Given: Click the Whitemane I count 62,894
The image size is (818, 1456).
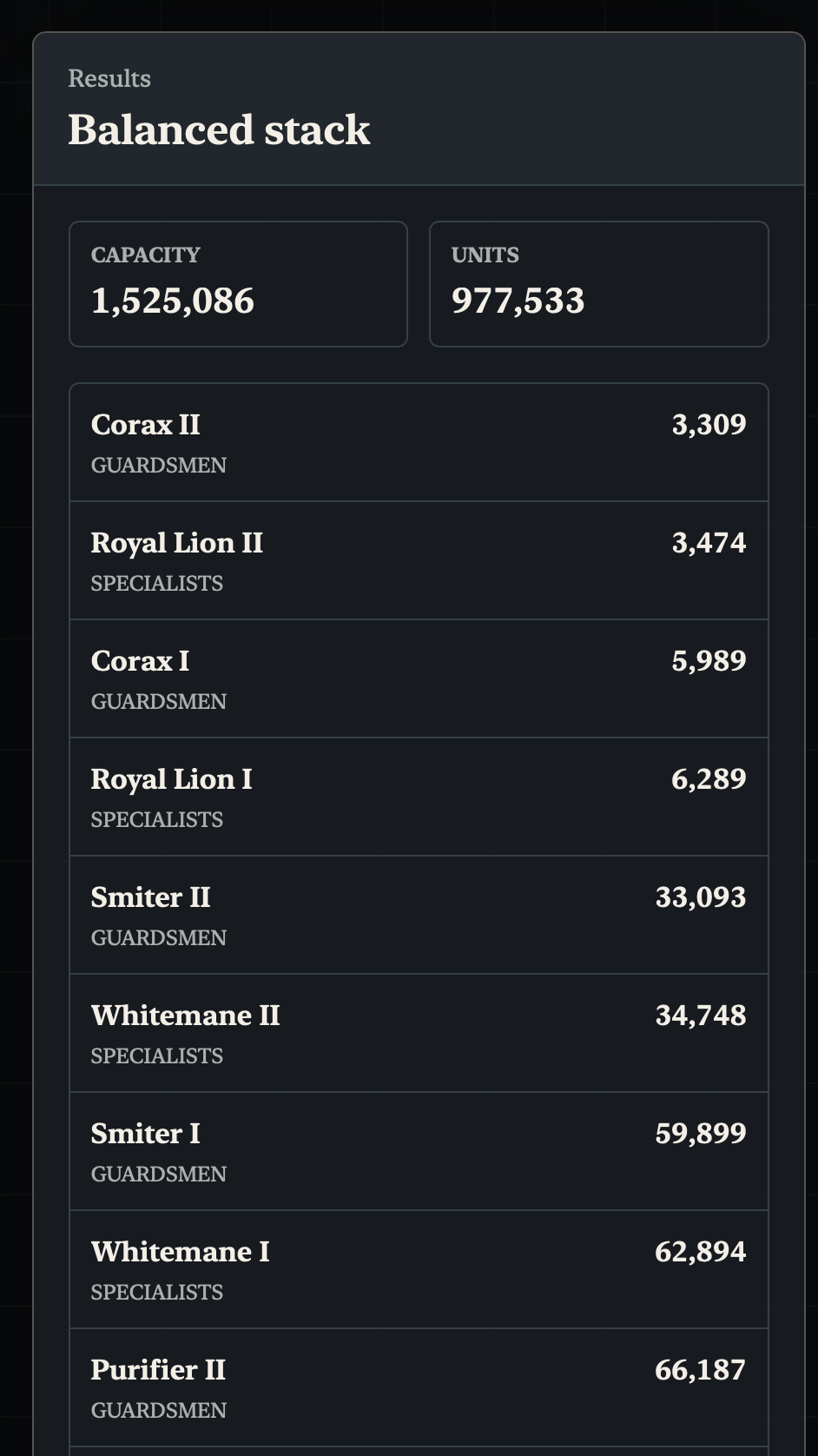Looking at the screenshot, I should pyautogui.click(x=700, y=1252).
